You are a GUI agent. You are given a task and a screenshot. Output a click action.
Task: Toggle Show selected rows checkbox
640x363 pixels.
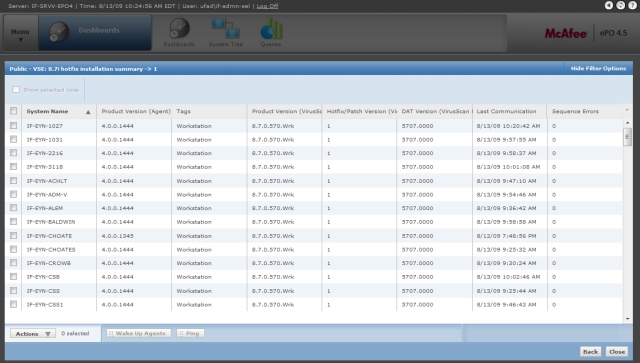16,89
